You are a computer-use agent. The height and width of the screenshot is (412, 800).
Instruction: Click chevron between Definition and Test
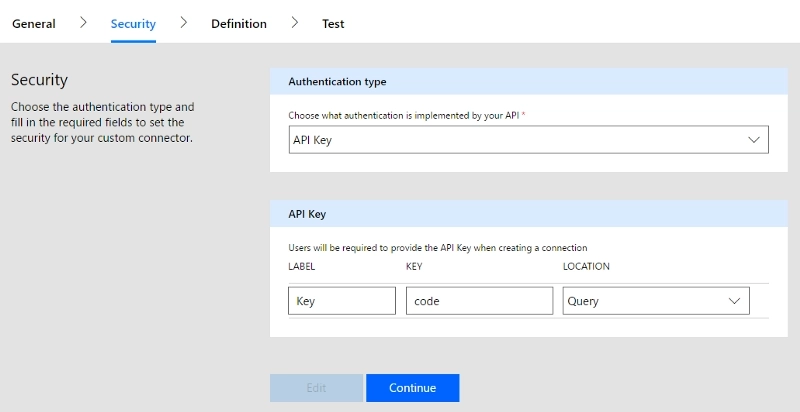[x=294, y=22]
